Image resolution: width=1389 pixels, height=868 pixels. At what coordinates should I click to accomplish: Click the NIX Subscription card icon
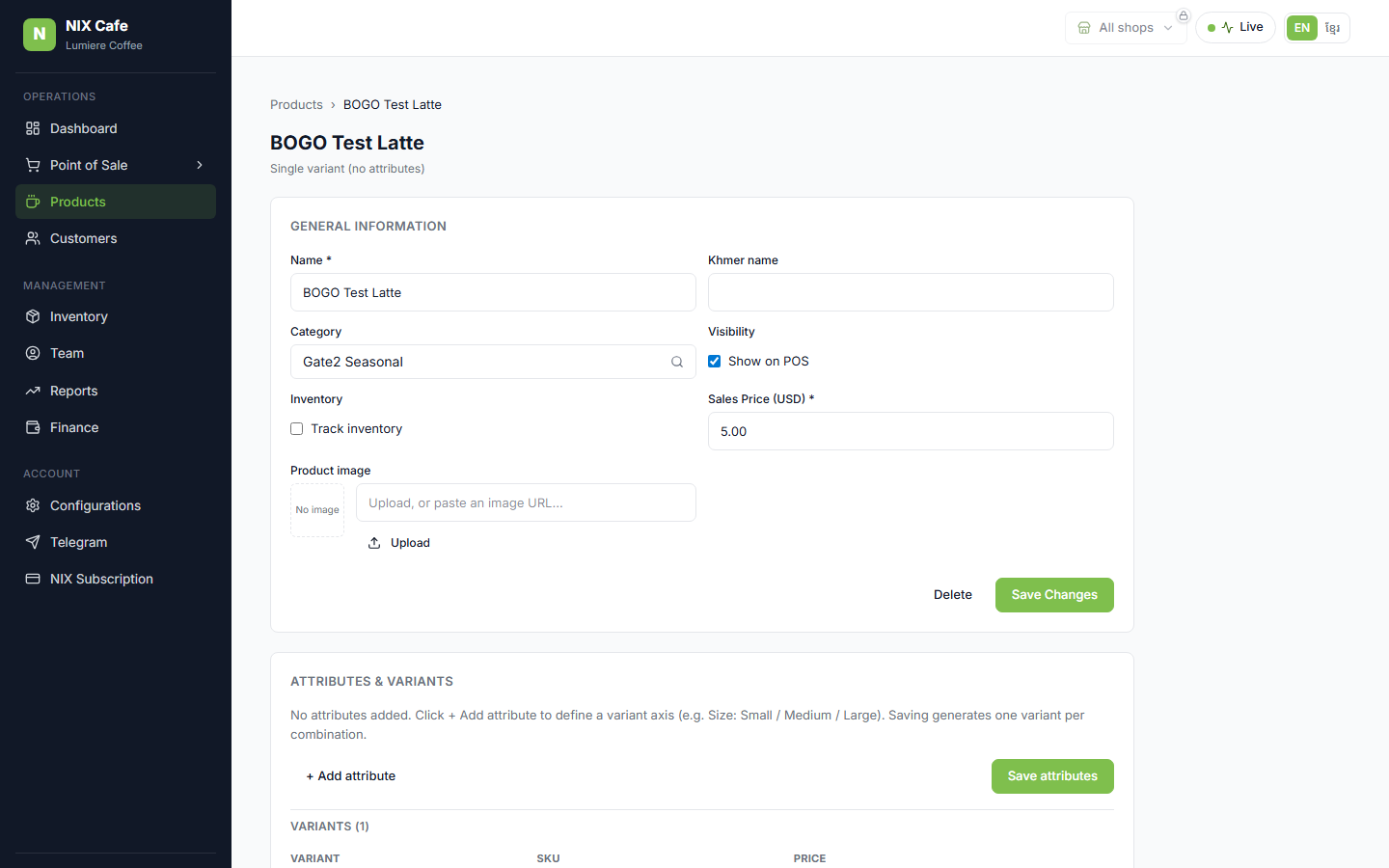33,579
